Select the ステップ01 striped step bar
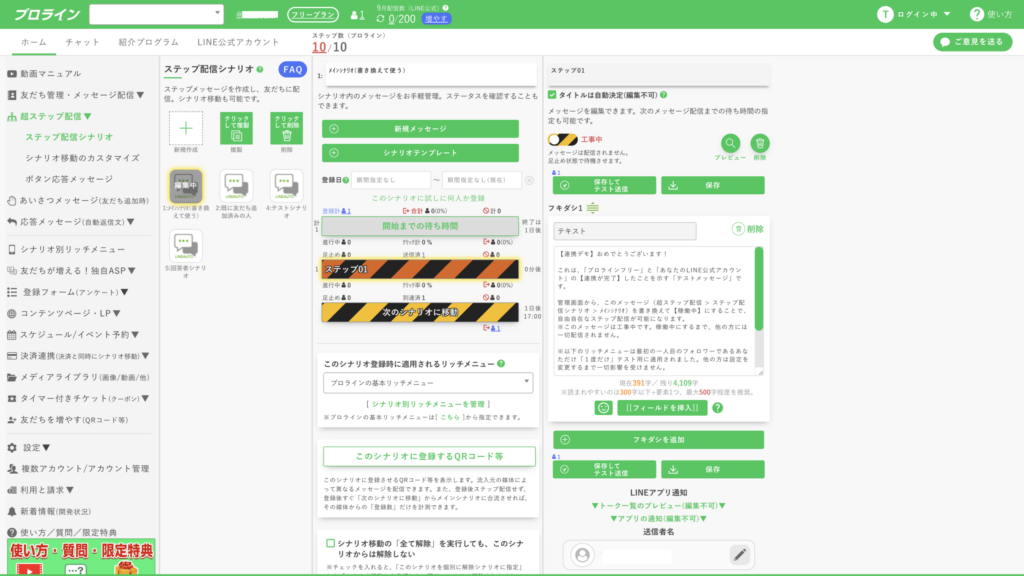Image resolution: width=1024 pixels, height=576 pixels. tap(421, 269)
